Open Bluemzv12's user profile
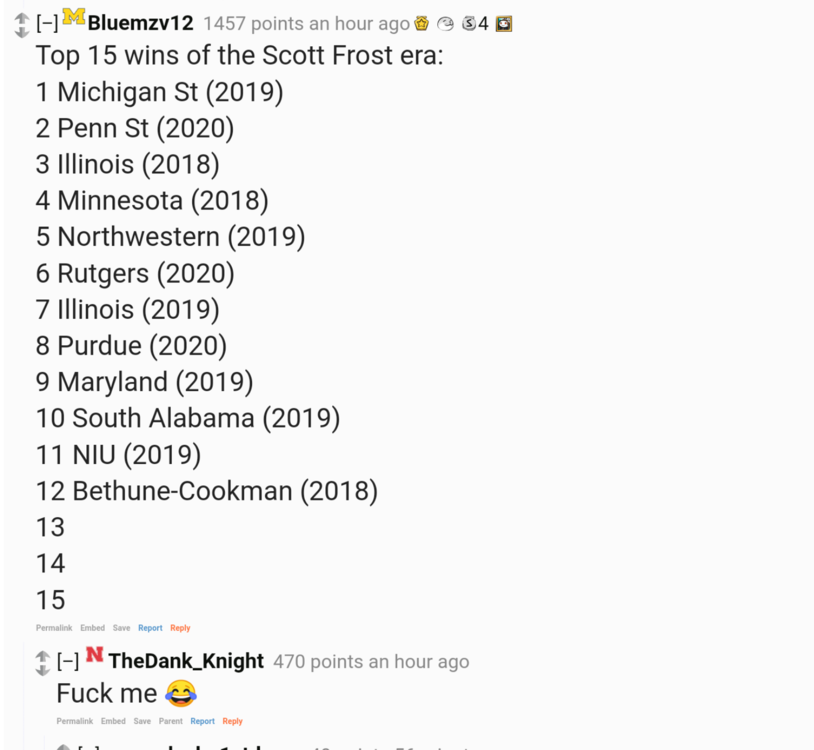 [140, 23]
